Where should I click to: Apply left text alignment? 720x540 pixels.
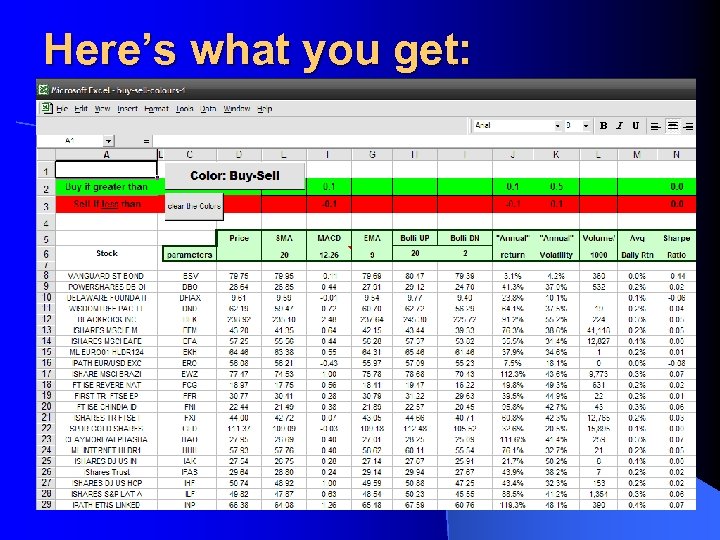pos(656,126)
